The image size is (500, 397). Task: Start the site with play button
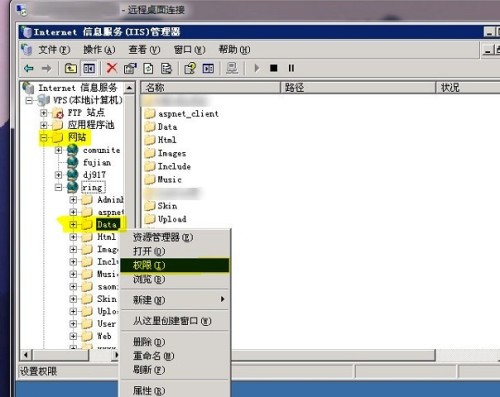tap(257, 68)
